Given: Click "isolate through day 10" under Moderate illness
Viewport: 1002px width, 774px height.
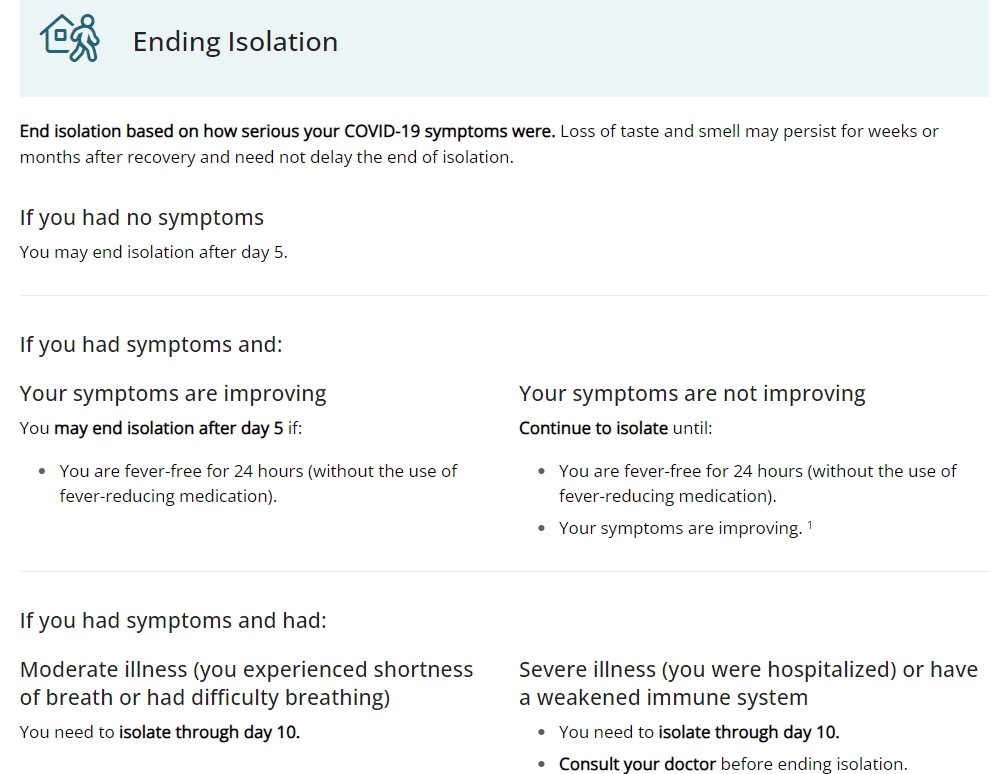Looking at the screenshot, I should coord(209,732).
